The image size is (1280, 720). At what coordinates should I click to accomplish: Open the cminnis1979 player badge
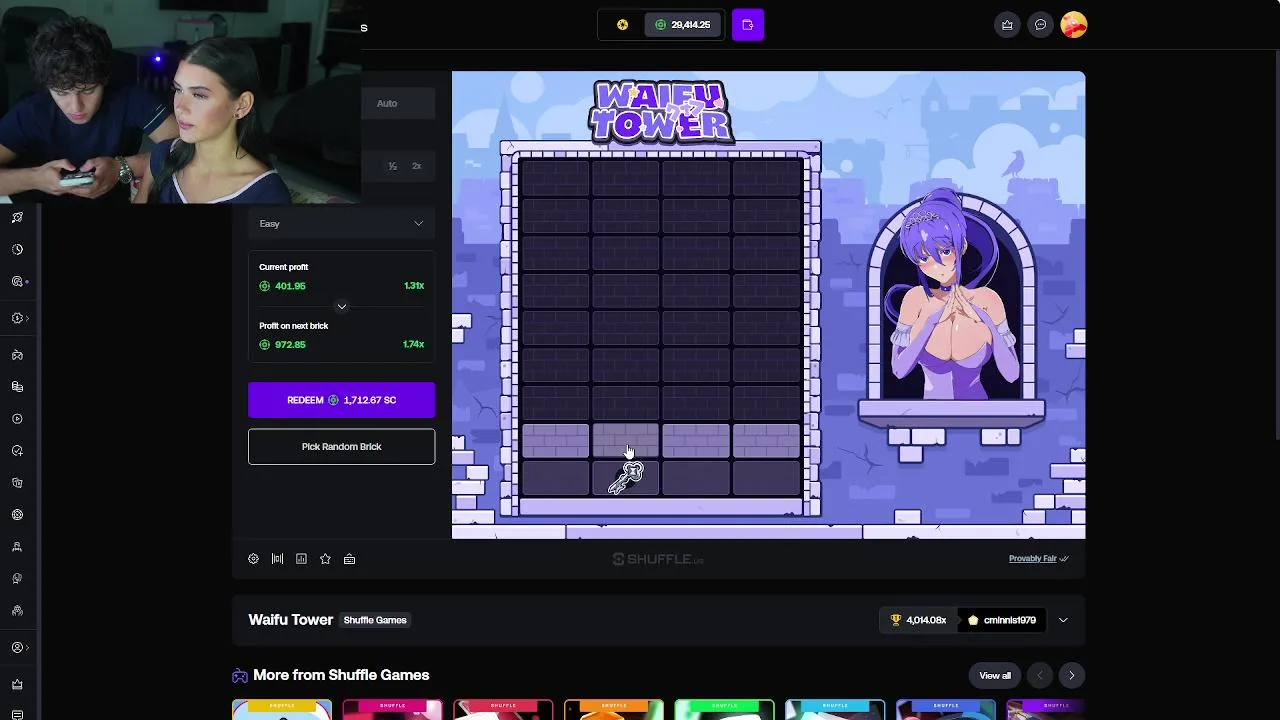1002,620
